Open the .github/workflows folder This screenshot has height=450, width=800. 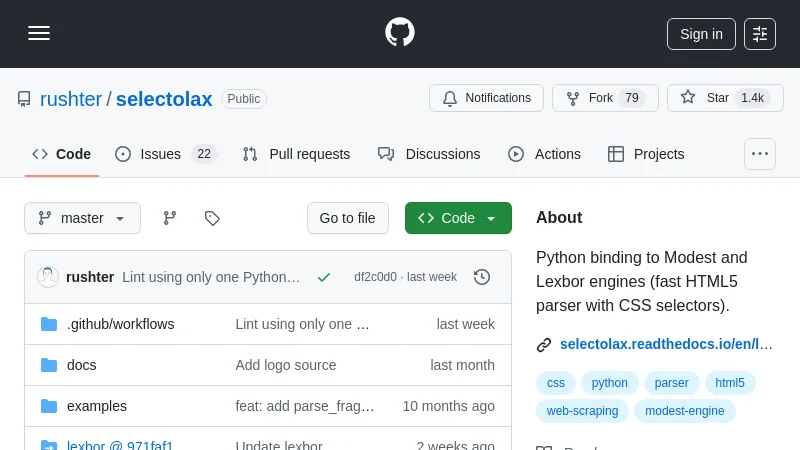(120, 324)
